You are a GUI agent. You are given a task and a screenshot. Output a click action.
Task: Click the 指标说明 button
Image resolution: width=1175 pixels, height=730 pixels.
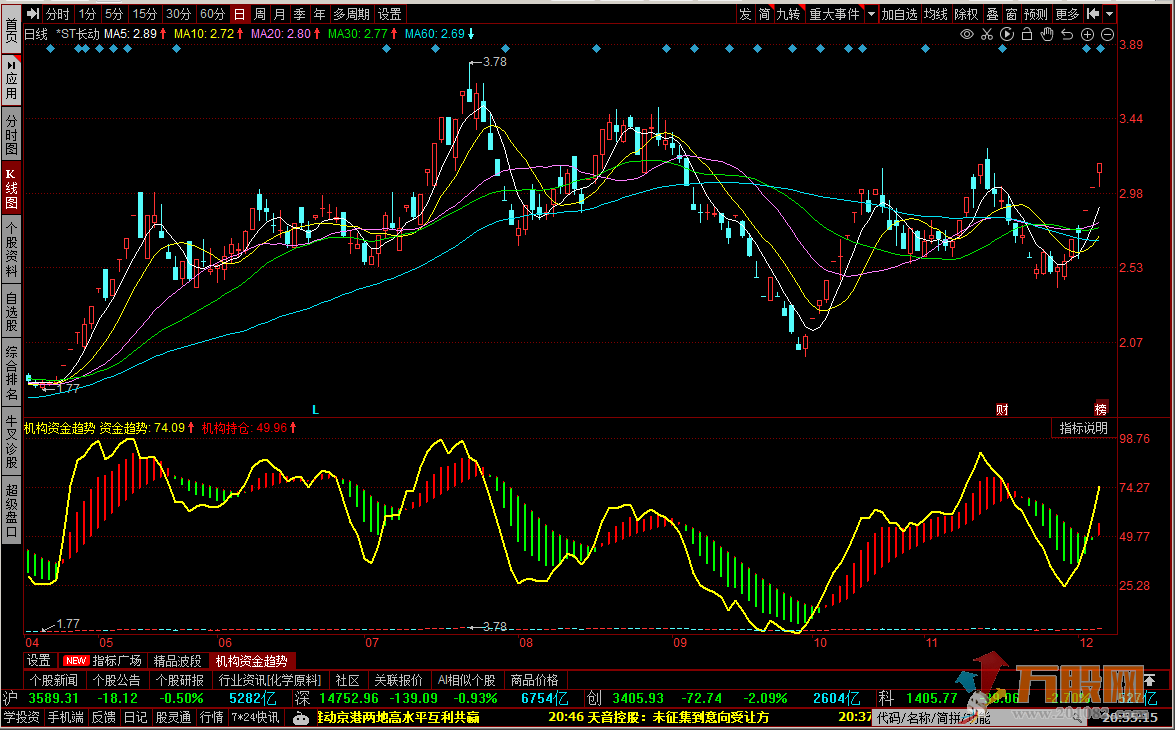[1083, 429]
